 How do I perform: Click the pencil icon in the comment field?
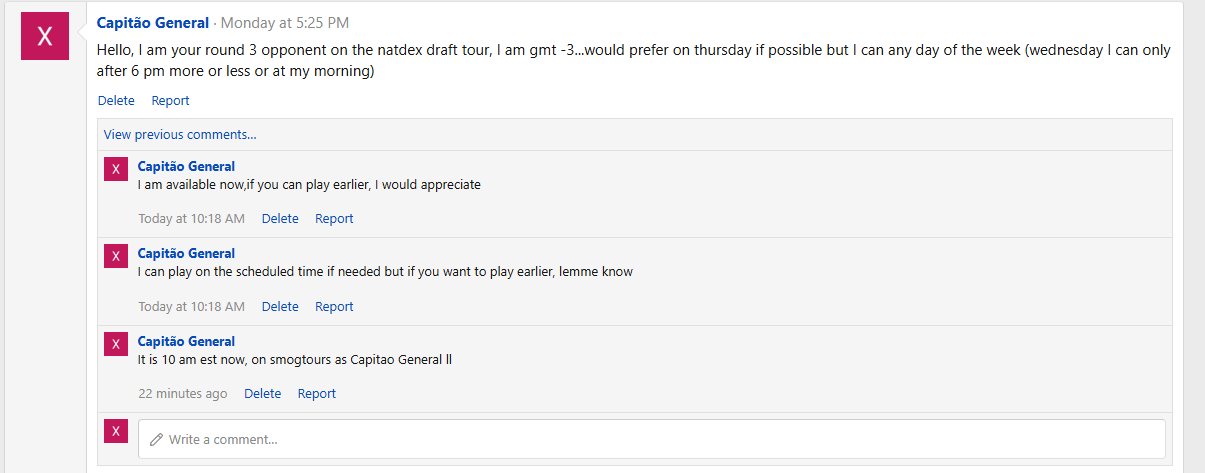[x=156, y=439]
